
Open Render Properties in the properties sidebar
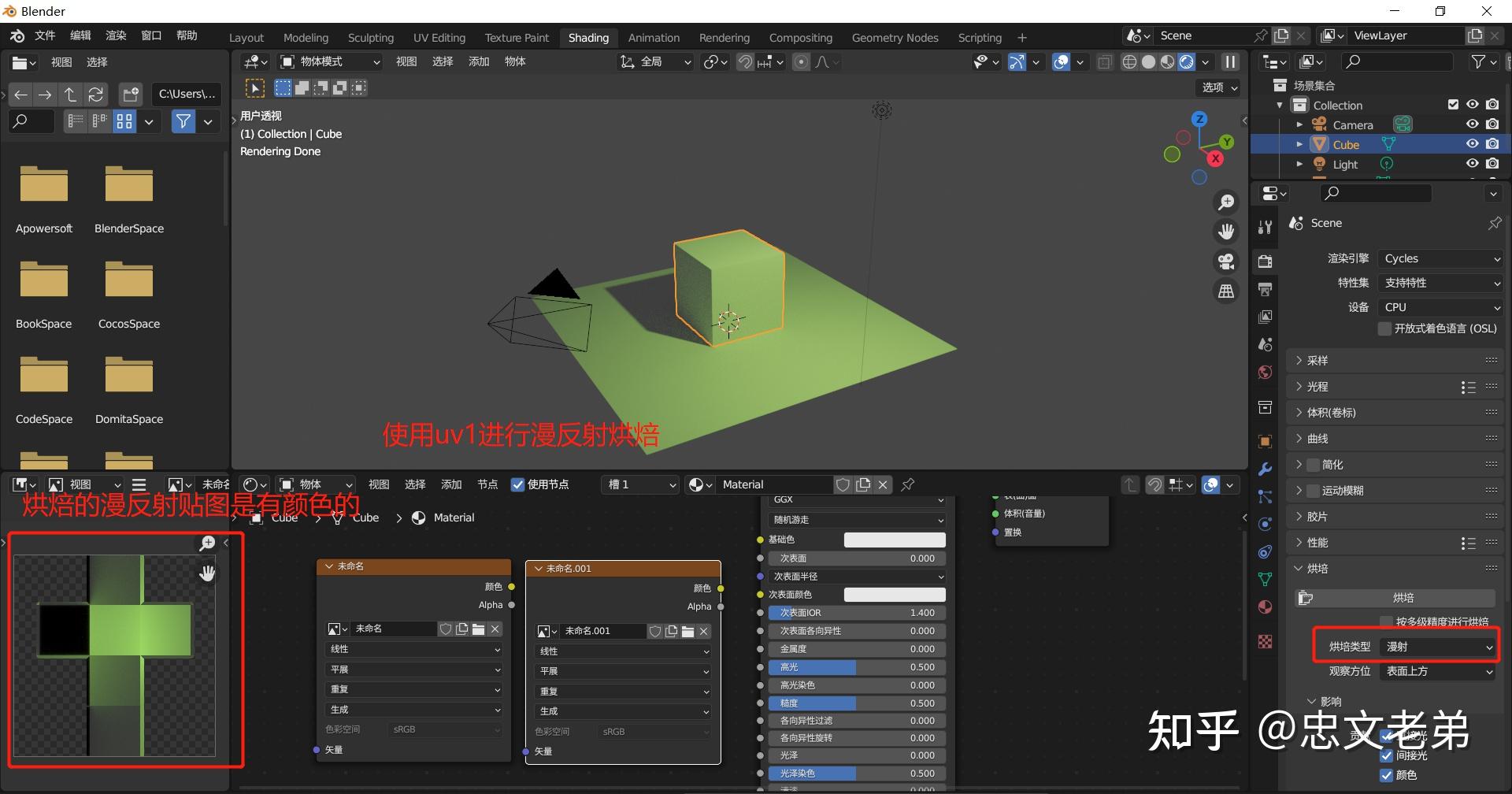1265,262
